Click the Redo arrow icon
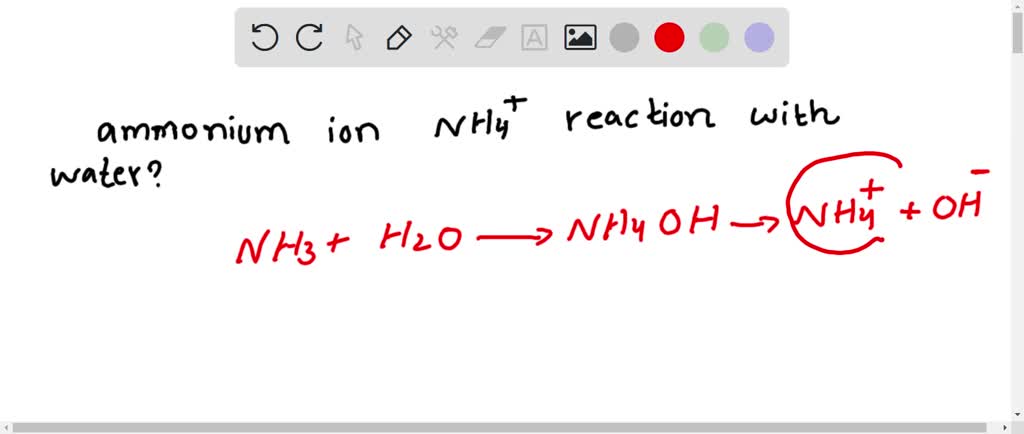Screen dimensions: 1024x434 (x=309, y=38)
